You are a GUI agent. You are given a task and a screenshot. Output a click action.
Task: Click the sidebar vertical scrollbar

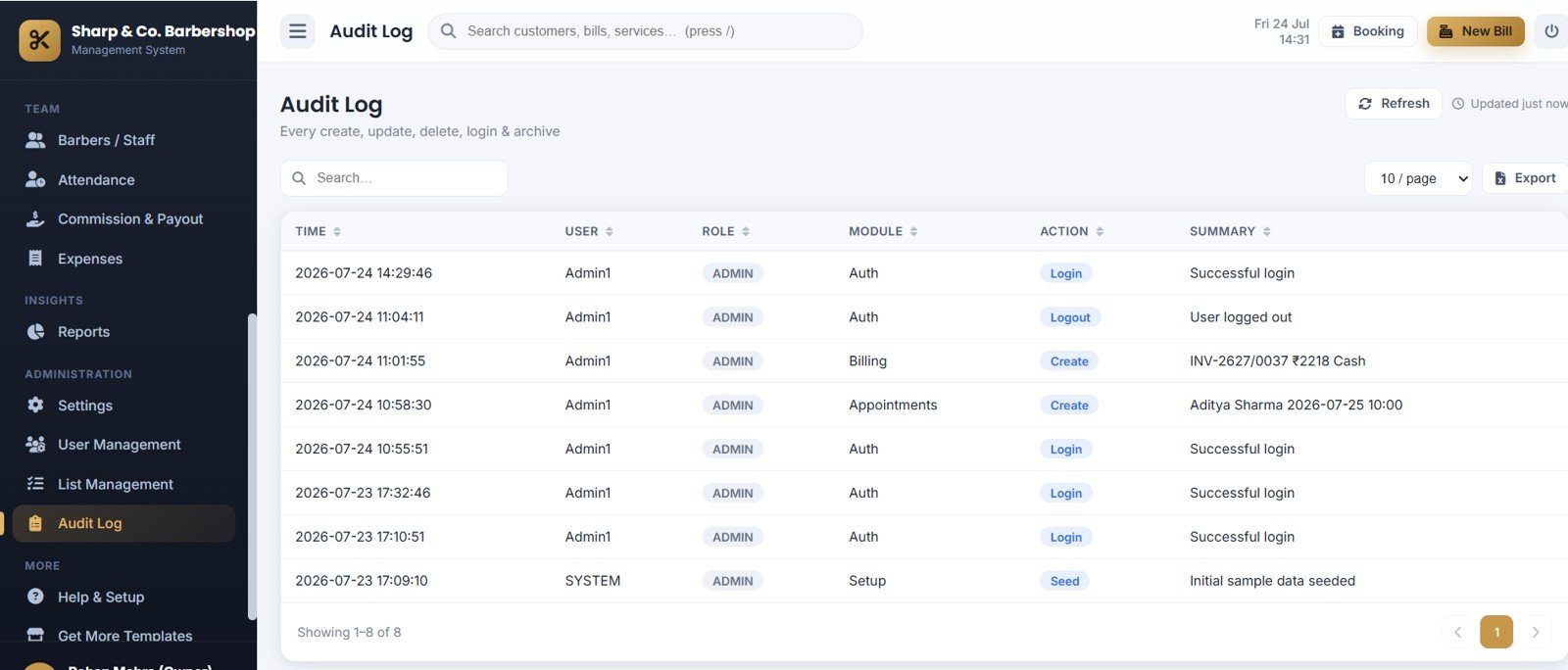tap(252, 466)
